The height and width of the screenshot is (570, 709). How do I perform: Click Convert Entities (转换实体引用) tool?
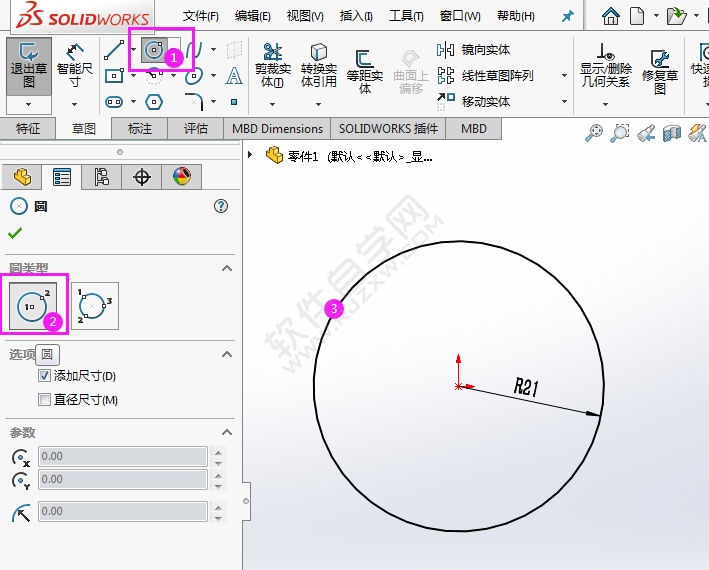pos(319,66)
